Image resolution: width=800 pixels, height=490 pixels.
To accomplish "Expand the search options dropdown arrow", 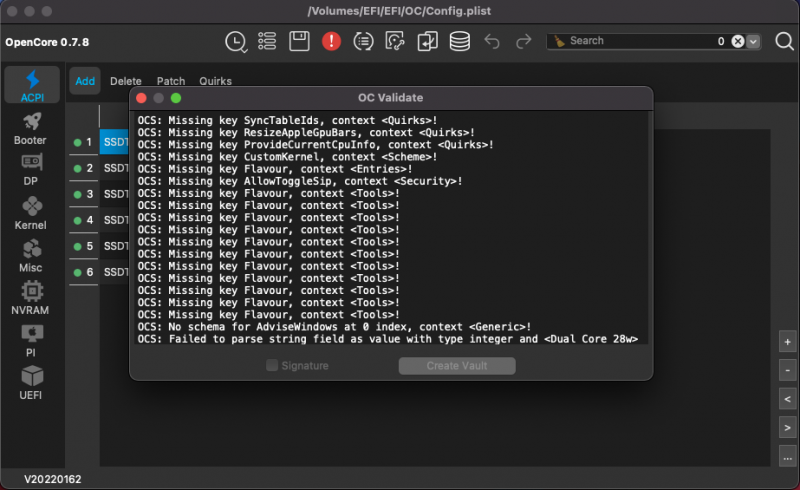I will pos(754,41).
